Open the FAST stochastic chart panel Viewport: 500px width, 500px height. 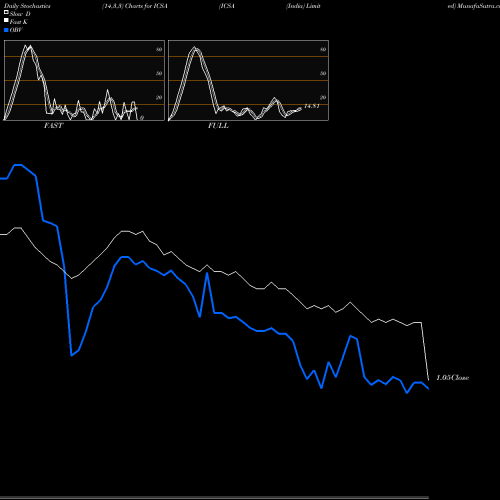pyautogui.click(x=84, y=80)
